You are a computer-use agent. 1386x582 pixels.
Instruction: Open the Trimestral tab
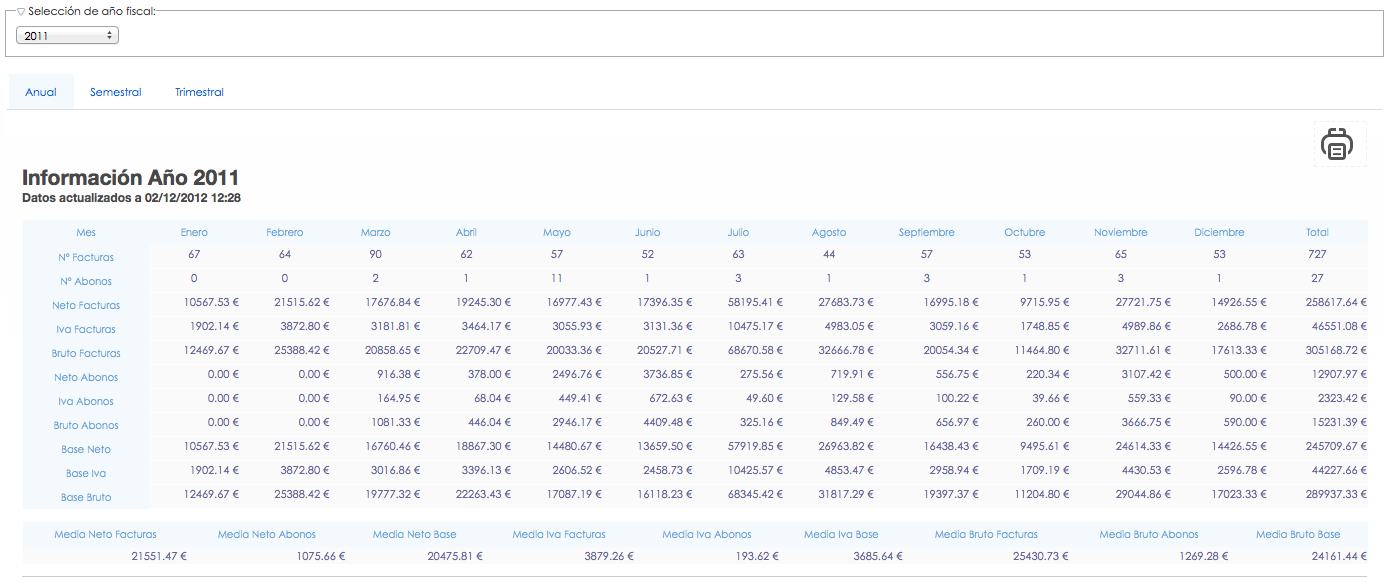tap(199, 92)
